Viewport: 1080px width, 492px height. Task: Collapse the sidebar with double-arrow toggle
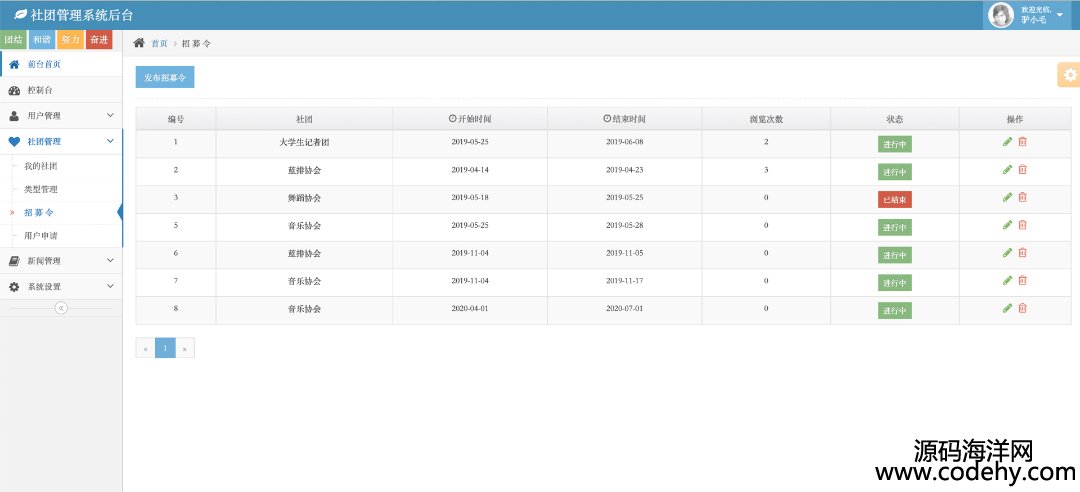[x=61, y=308]
